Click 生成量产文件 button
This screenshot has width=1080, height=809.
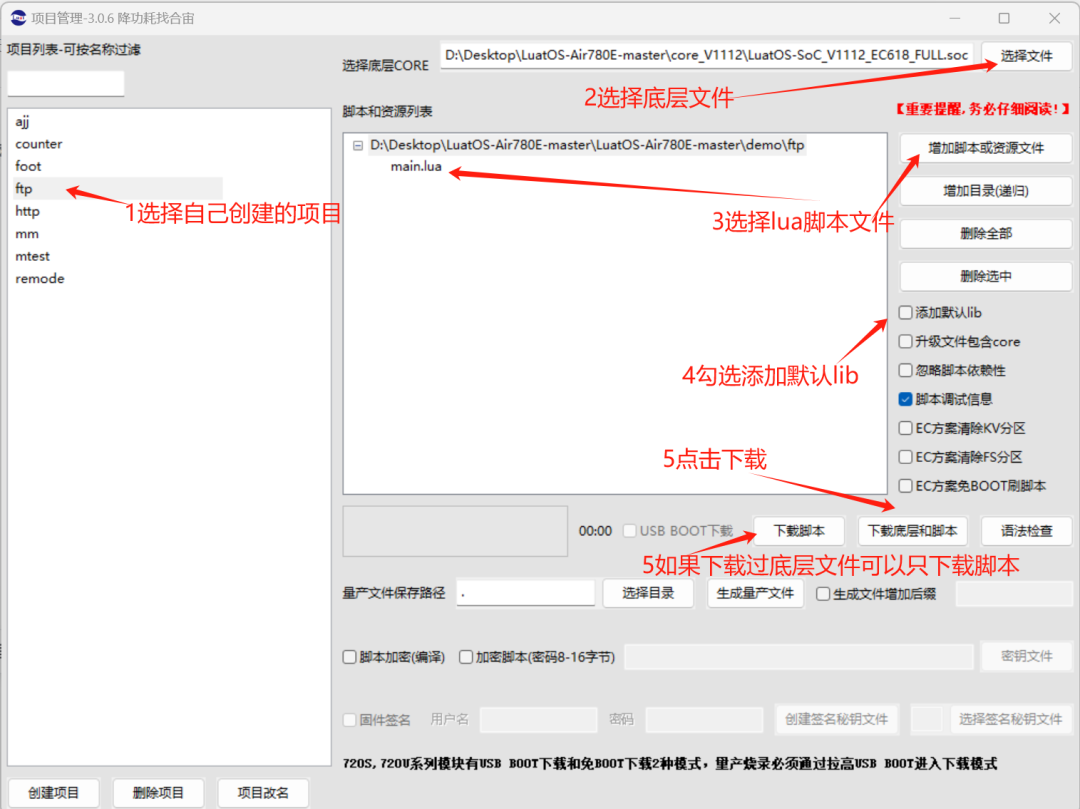click(756, 593)
